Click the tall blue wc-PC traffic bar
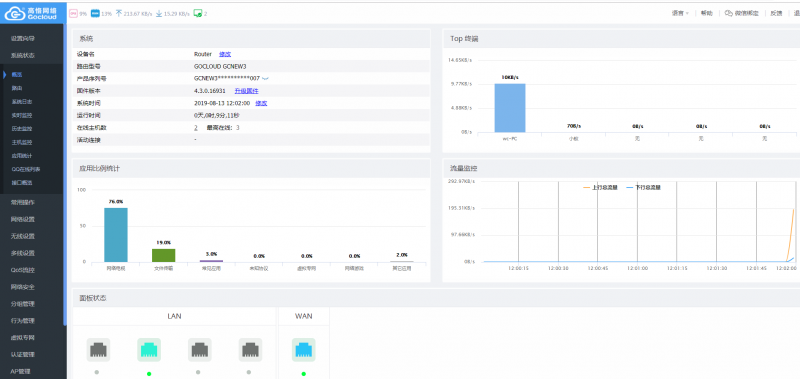Viewport: 800px width, 379px height. coord(510,108)
